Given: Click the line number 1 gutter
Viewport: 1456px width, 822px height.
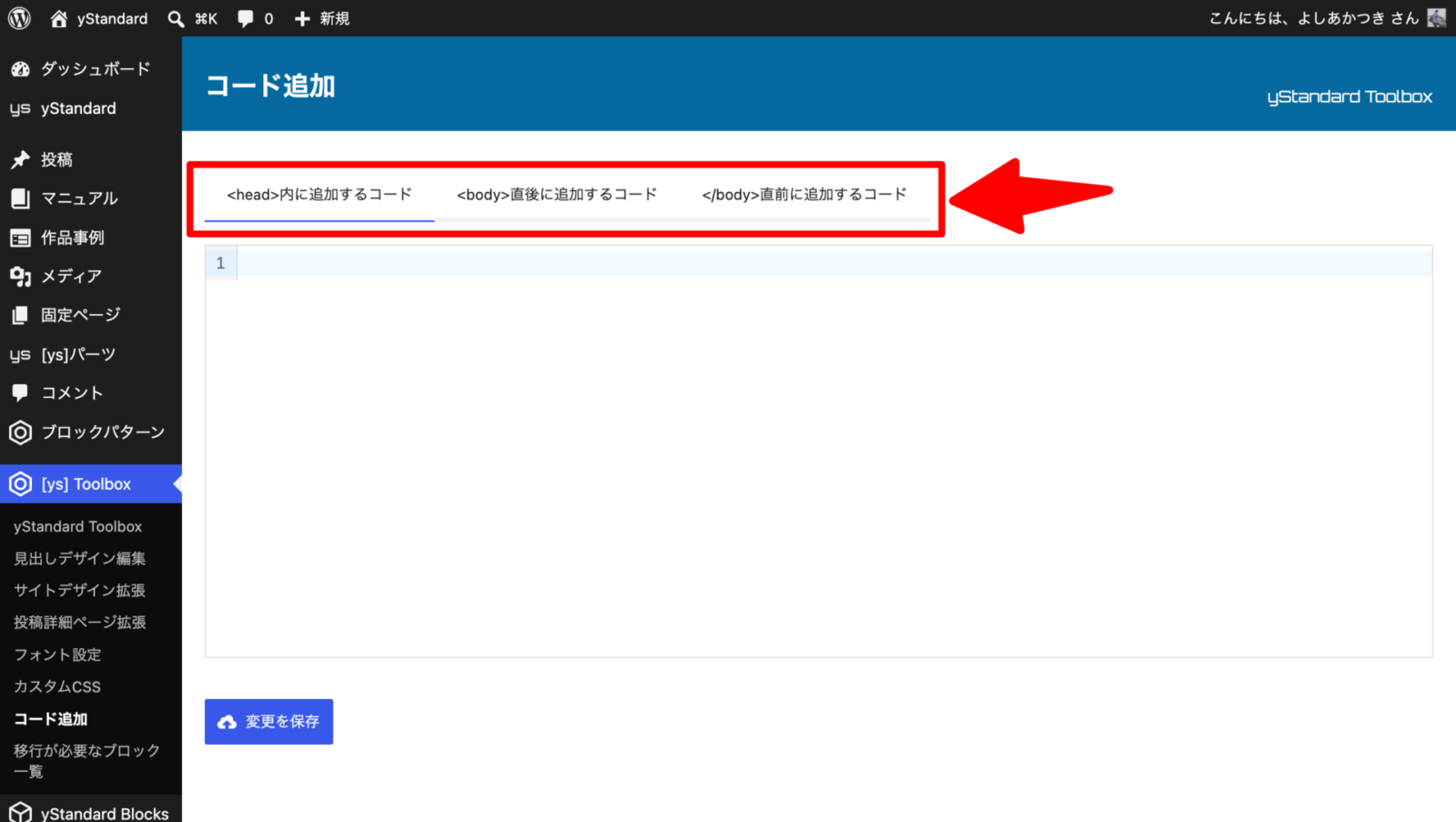Looking at the screenshot, I should click(220, 263).
